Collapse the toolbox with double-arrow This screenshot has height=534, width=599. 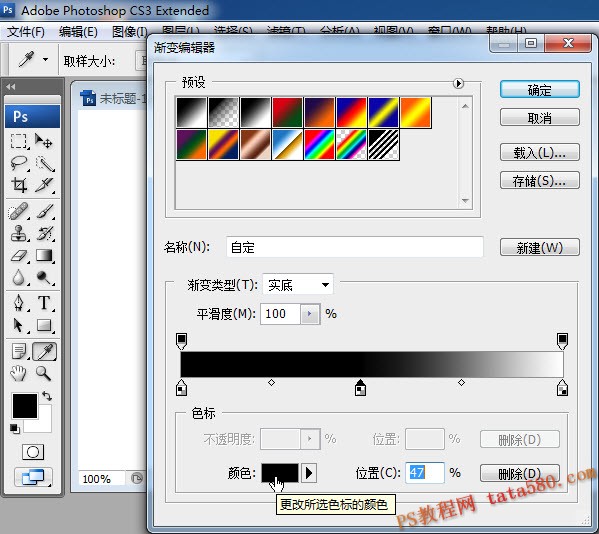click(11, 87)
